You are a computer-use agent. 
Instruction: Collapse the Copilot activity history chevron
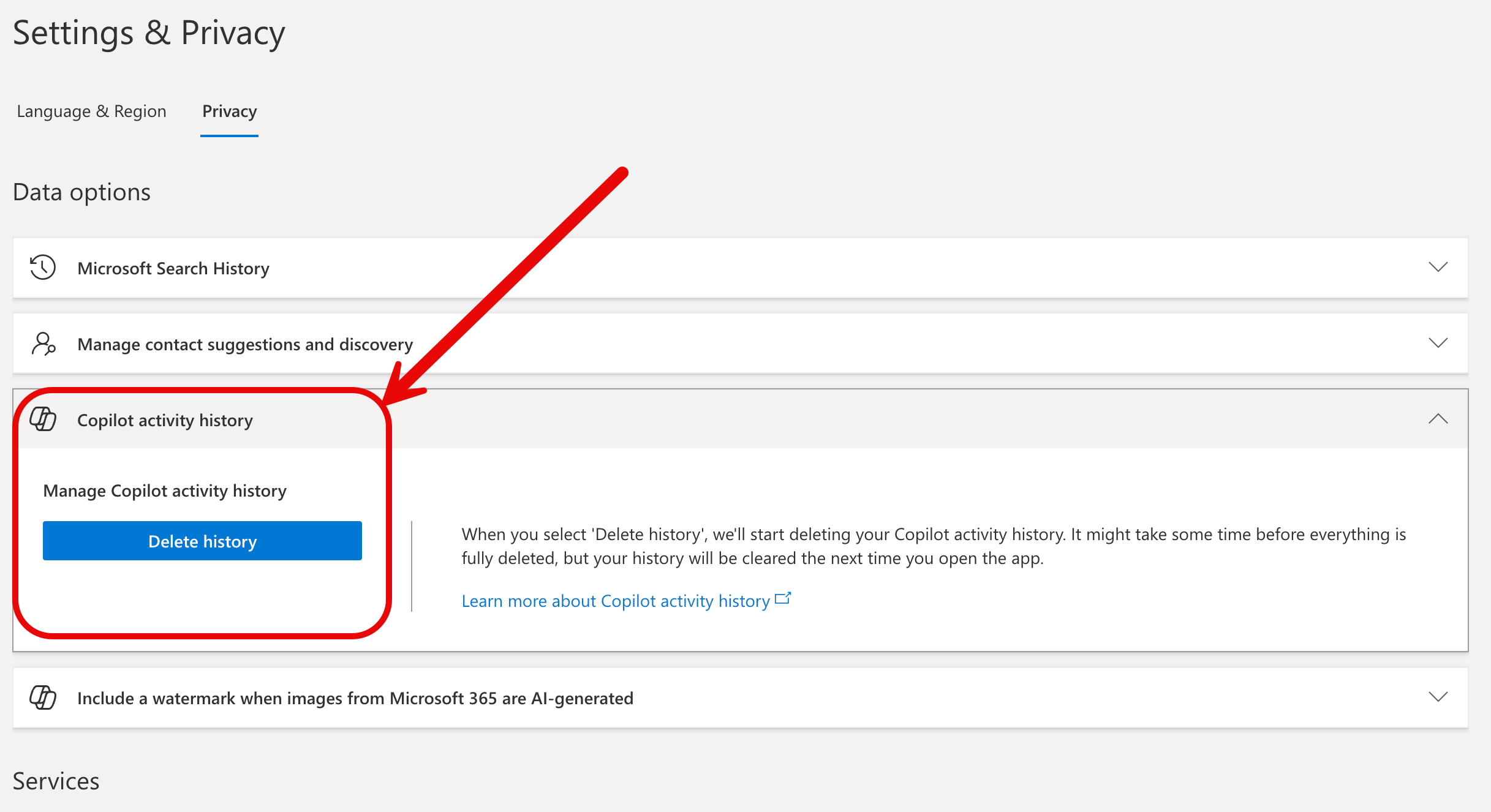(x=1438, y=419)
